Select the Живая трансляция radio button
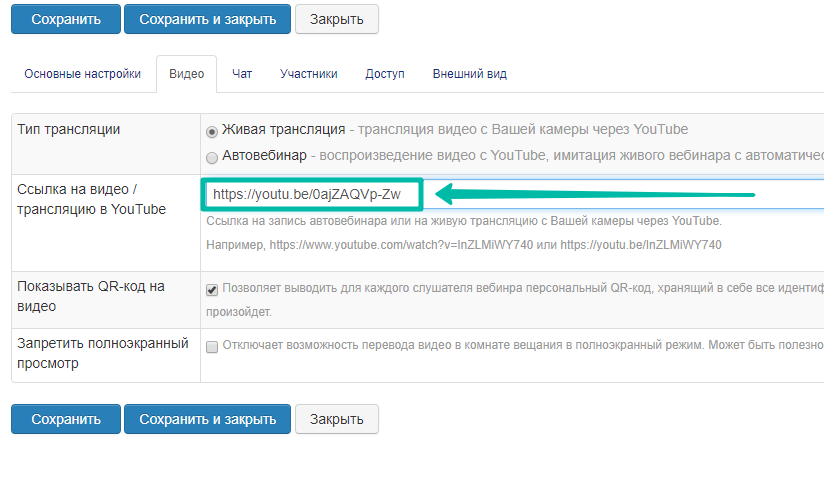824x482 pixels. (212, 131)
